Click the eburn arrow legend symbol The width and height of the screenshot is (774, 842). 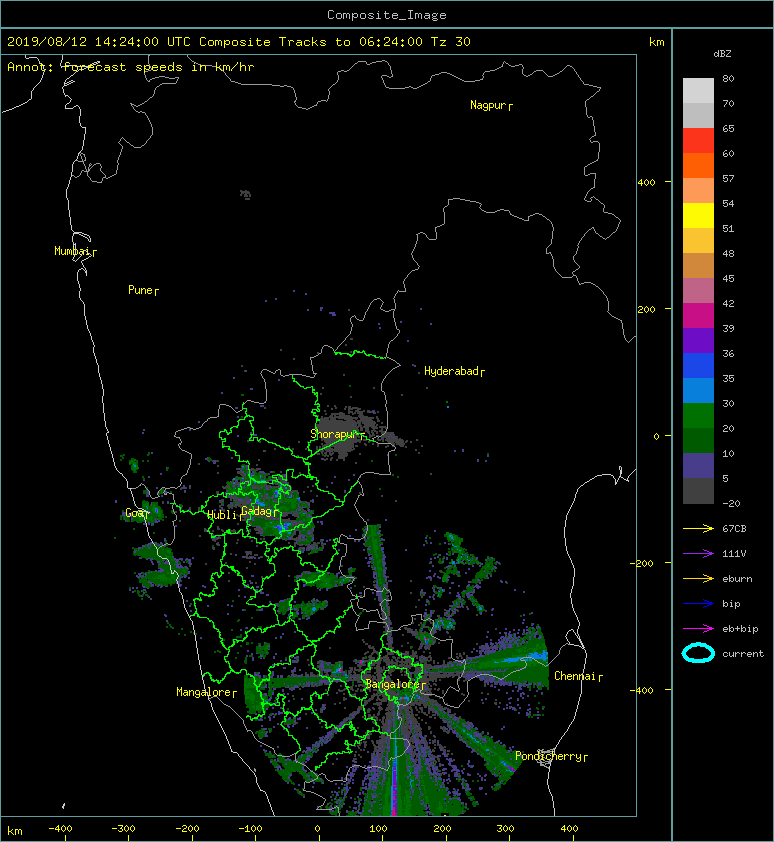(x=698, y=578)
